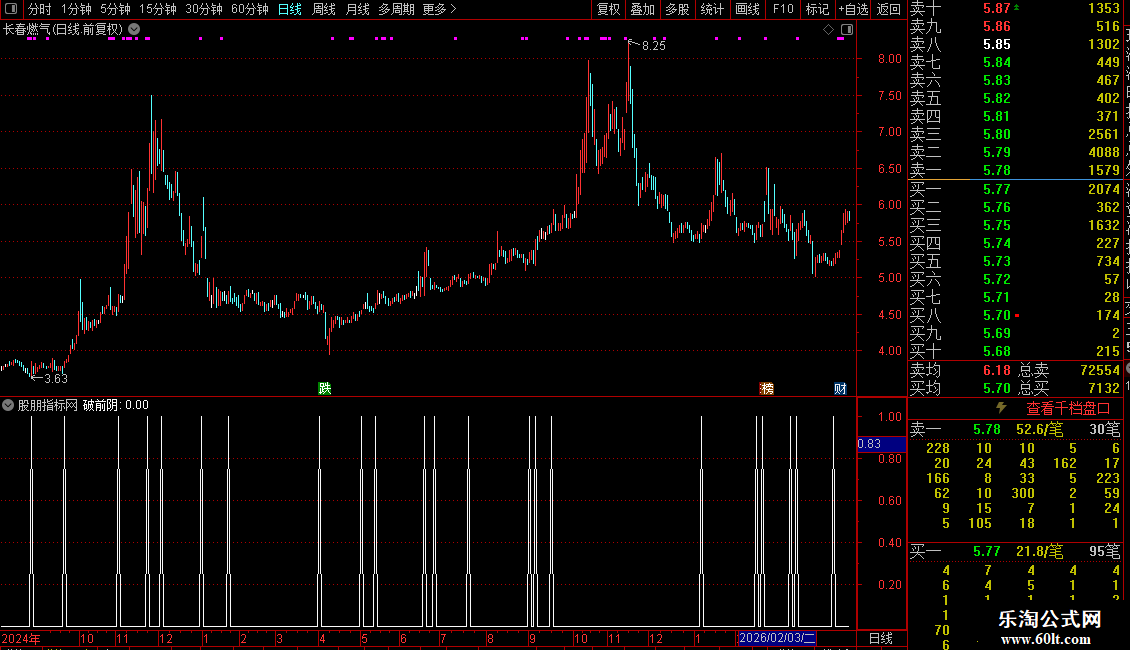The width and height of the screenshot is (1130, 650).
Task: Open the F10 company info
Action: click(783, 9)
